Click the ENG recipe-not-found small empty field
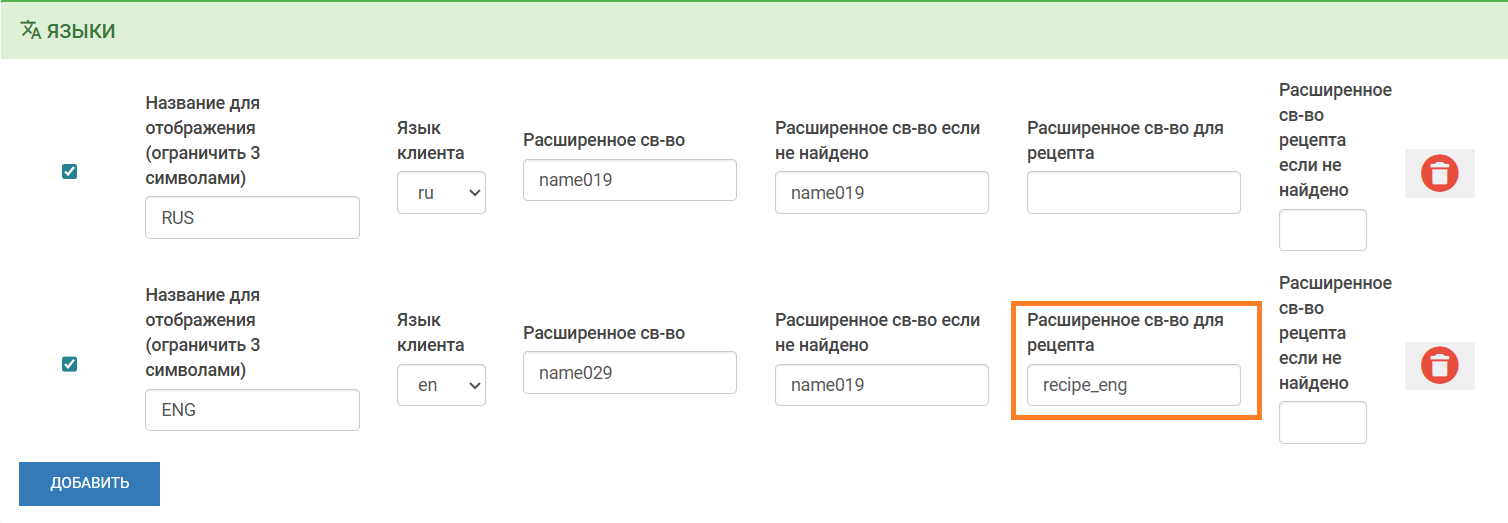The height and width of the screenshot is (523, 1508). (1322, 422)
